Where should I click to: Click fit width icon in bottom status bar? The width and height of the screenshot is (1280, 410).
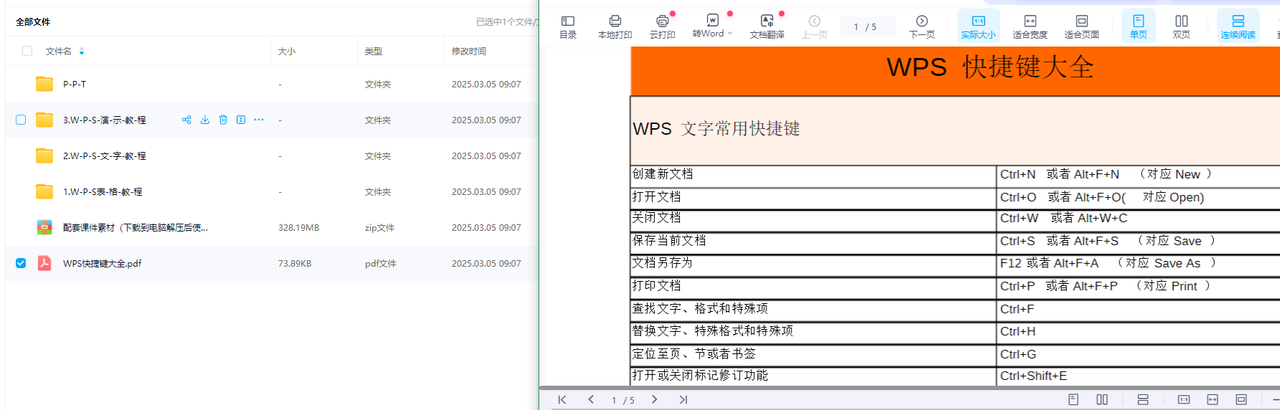click(x=1212, y=400)
